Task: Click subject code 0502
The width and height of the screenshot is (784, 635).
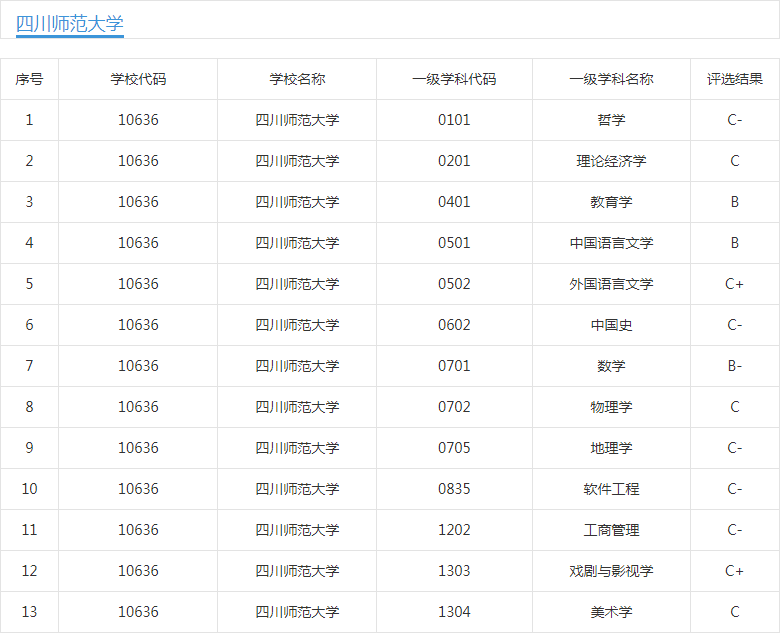Action: pos(454,284)
